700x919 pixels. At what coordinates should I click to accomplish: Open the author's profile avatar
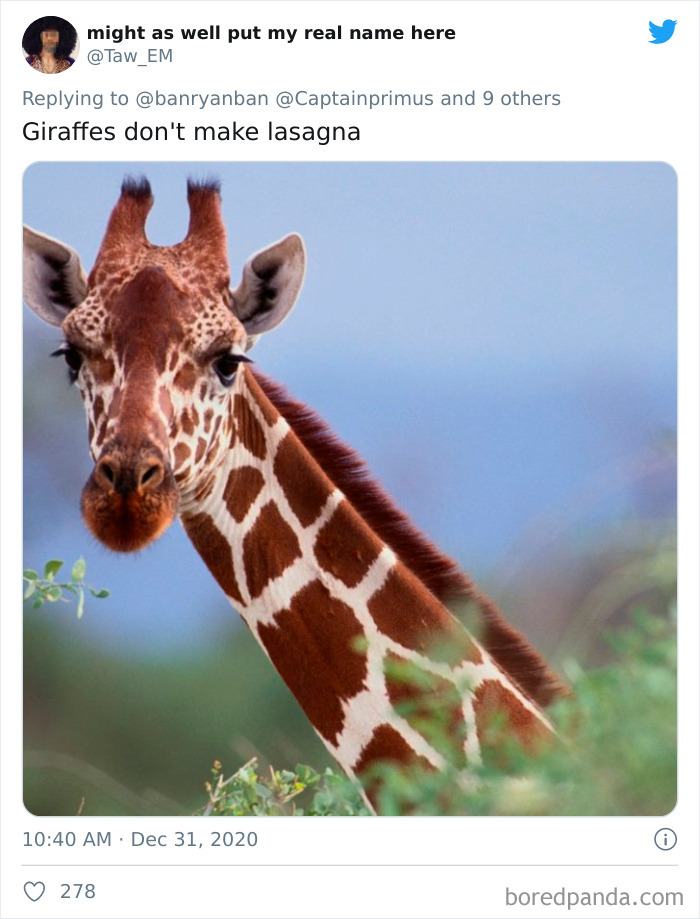(50, 45)
